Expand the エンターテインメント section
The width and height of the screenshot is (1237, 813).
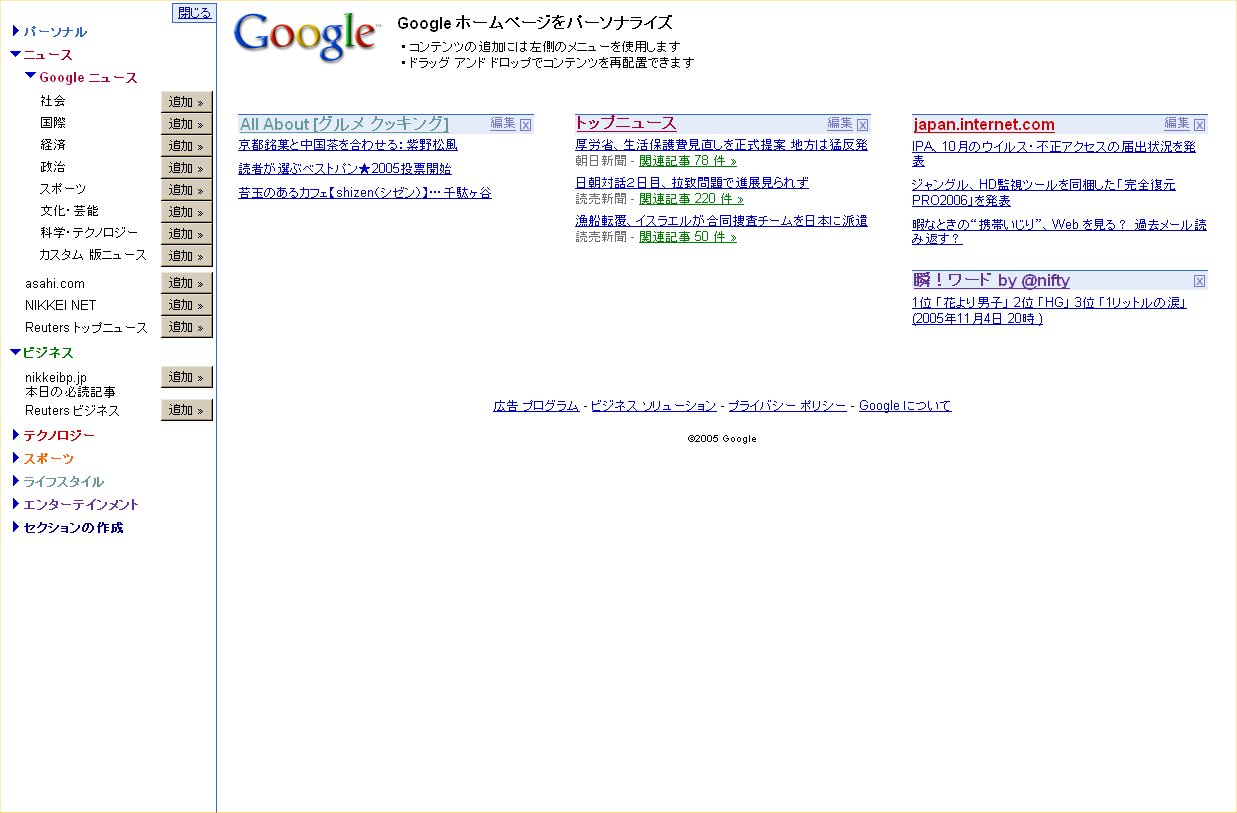pyautogui.click(x=16, y=504)
